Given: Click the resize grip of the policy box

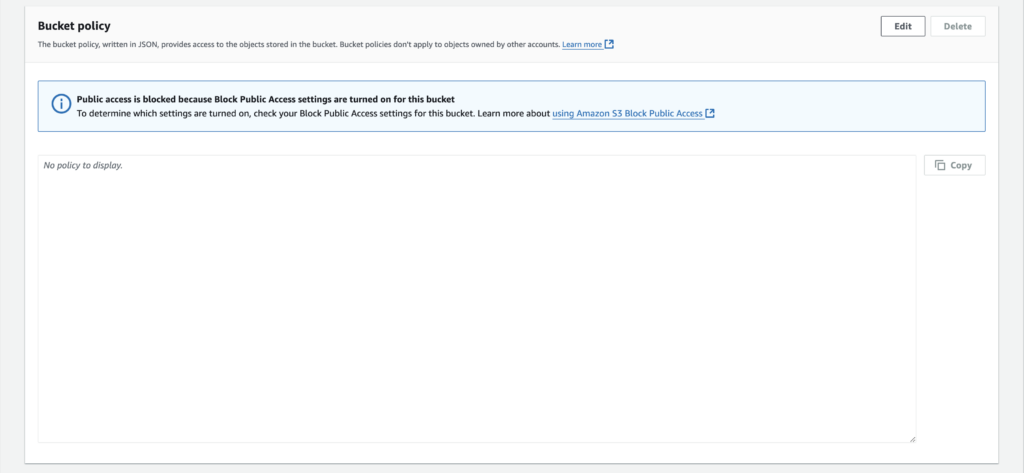Looking at the screenshot, I should tap(911, 438).
